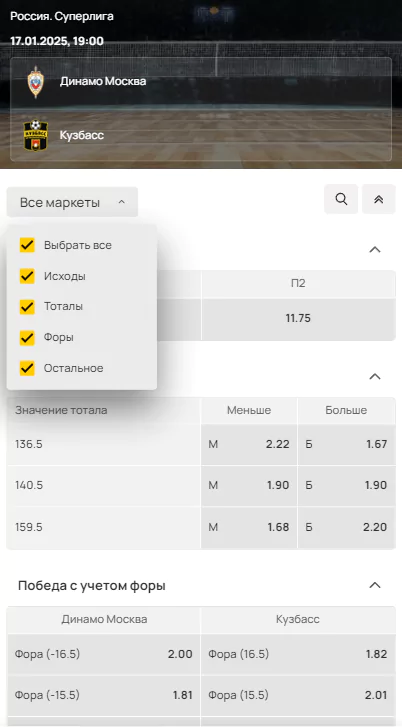This screenshot has width=402, height=727.
Task: Click the search magnifier icon
Action: (341, 199)
